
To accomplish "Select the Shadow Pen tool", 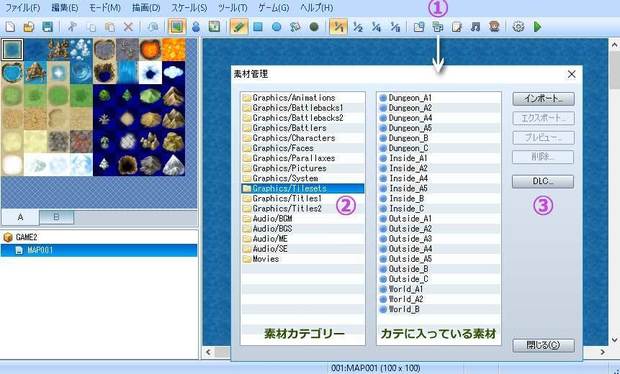I will 314,27.
